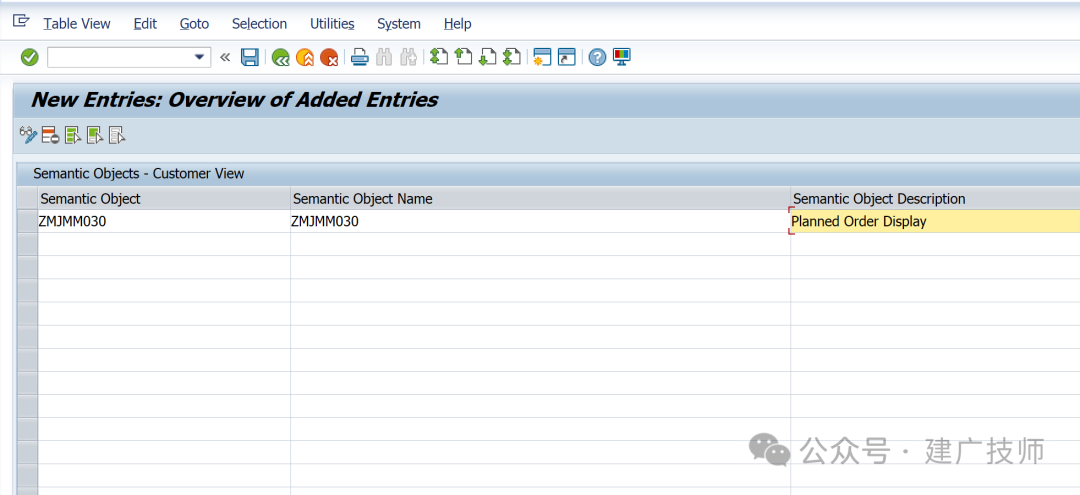The height and width of the screenshot is (495, 1080).
Task: Click the Select Block icon
Action: (x=94, y=135)
